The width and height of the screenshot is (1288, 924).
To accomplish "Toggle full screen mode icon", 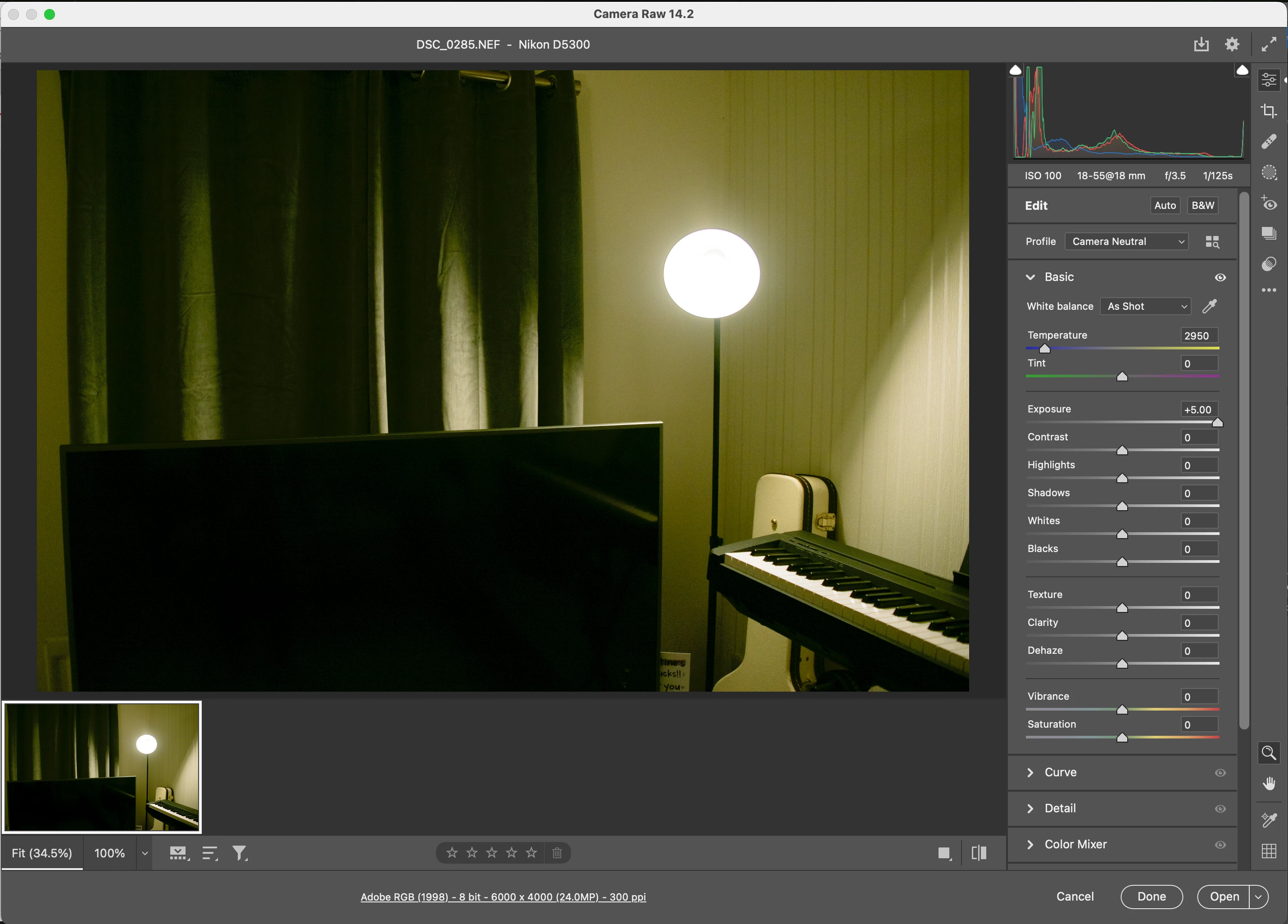I will tap(1269, 44).
